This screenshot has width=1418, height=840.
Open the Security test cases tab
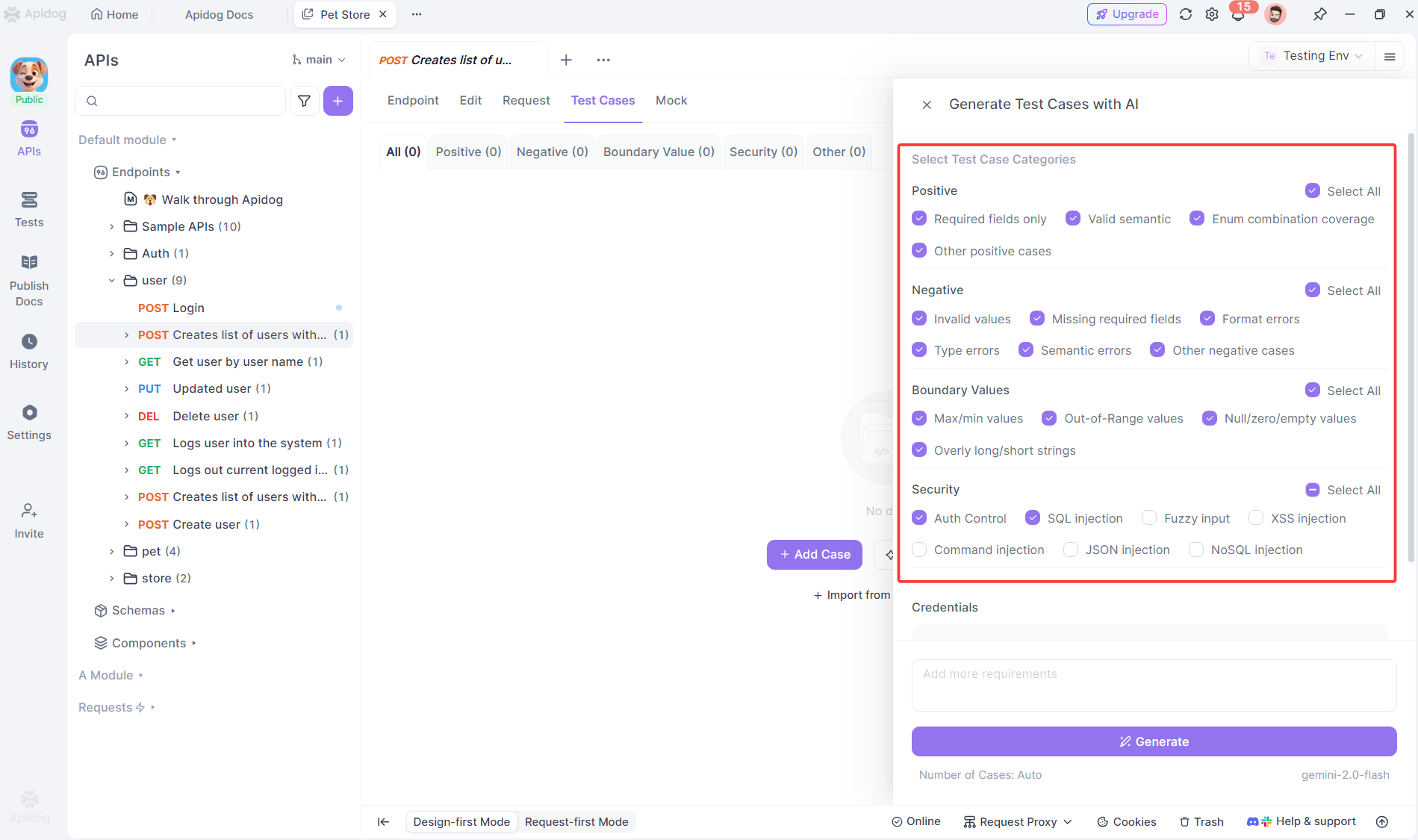click(762, 152)
